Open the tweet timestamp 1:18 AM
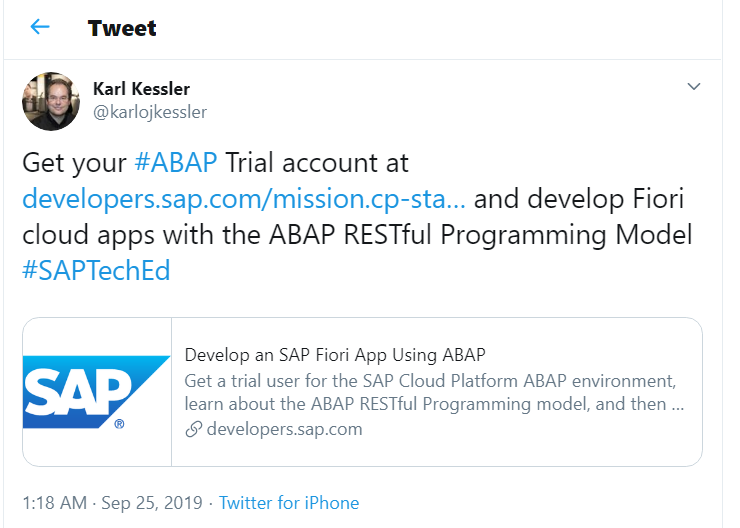Image resolution: width=740 pixels, height=528 pixels. pos(55,503)
